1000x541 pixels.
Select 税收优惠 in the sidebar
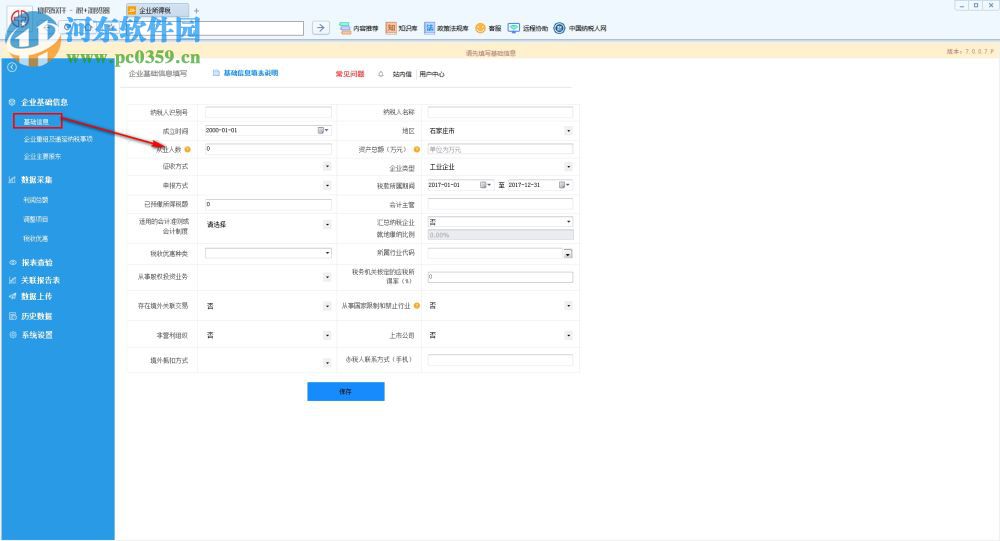tap(36, 239)
